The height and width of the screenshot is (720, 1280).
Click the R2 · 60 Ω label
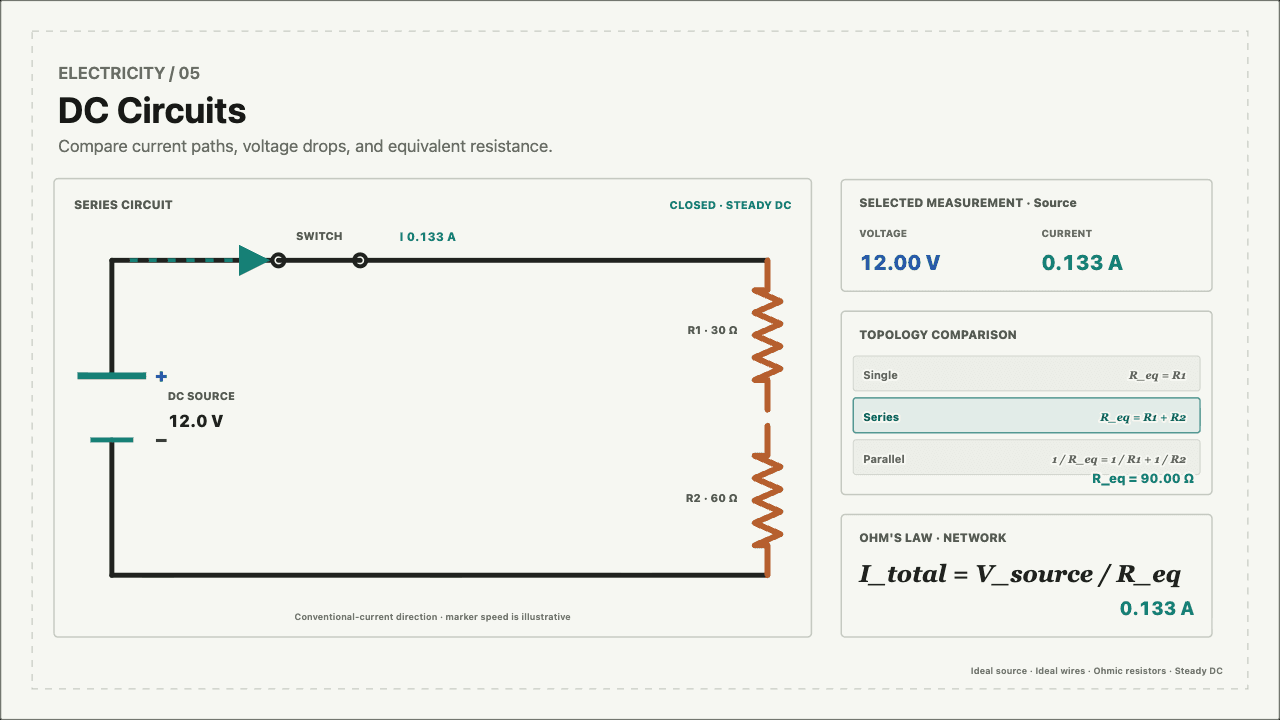click(712, 498)
